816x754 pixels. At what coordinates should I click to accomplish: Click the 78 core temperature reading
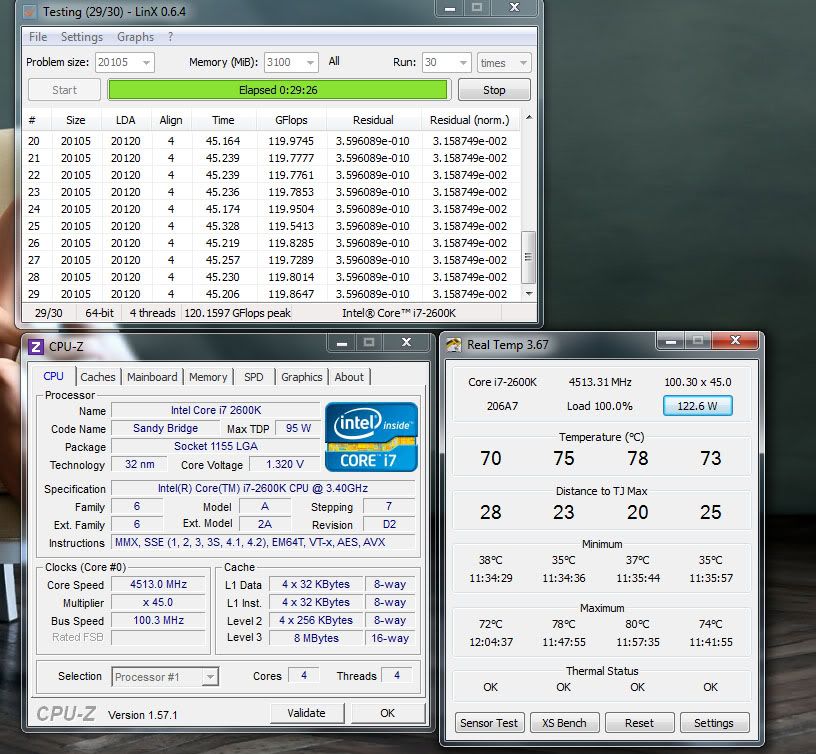[x=638, y=458]
